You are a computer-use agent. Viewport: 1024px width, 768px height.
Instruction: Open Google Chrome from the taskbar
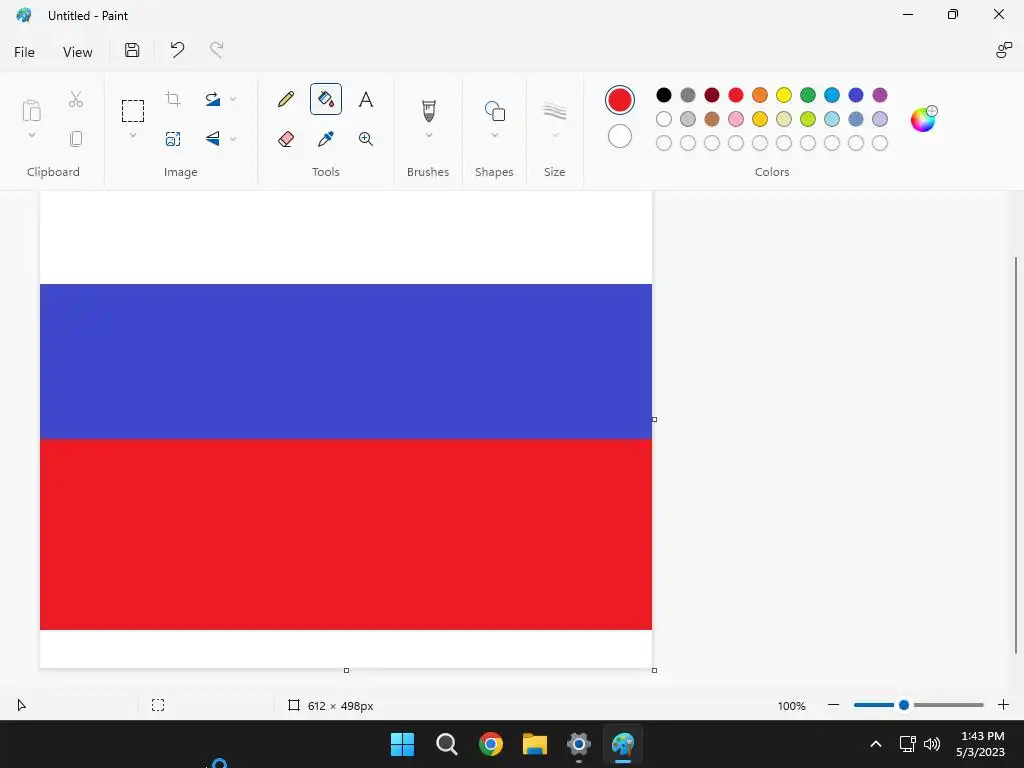click(490, 744)
